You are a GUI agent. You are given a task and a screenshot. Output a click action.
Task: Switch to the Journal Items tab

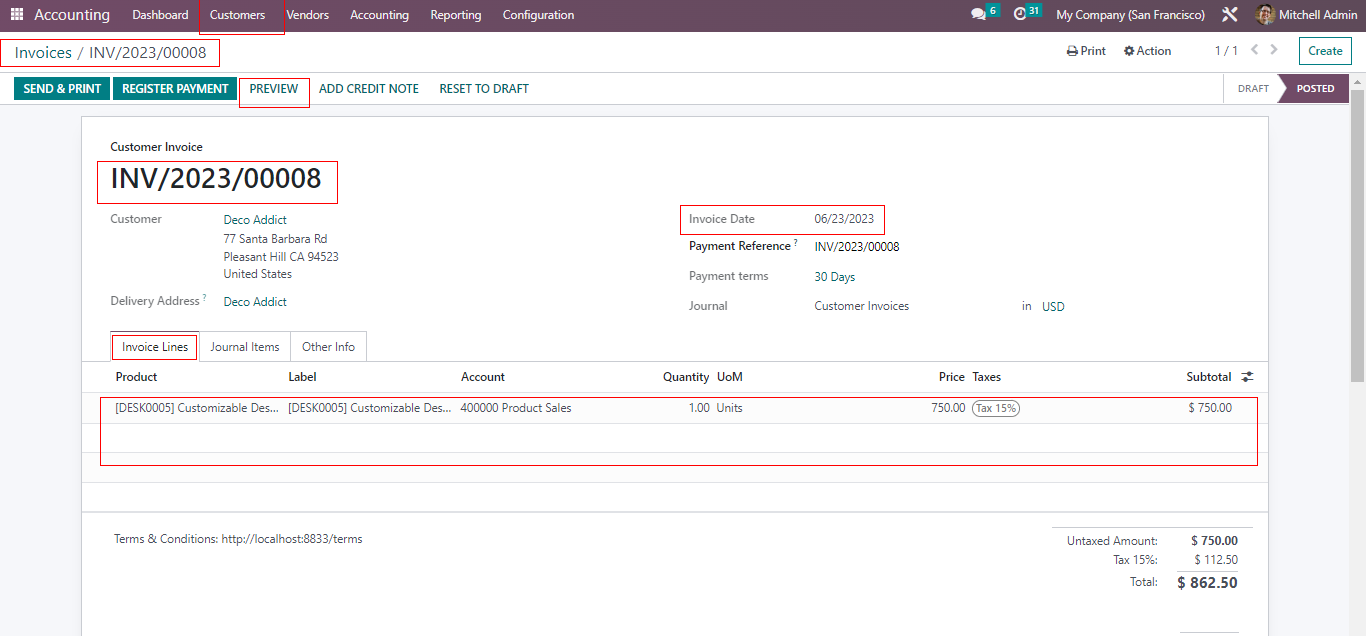click(244, 347)
